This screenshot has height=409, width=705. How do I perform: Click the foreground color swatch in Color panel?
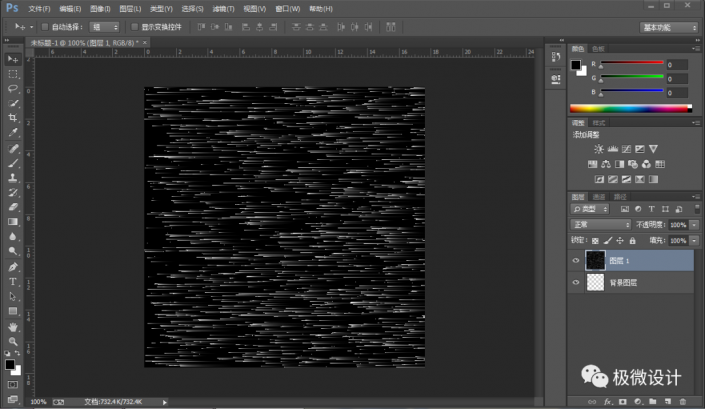tap(576, 66)
